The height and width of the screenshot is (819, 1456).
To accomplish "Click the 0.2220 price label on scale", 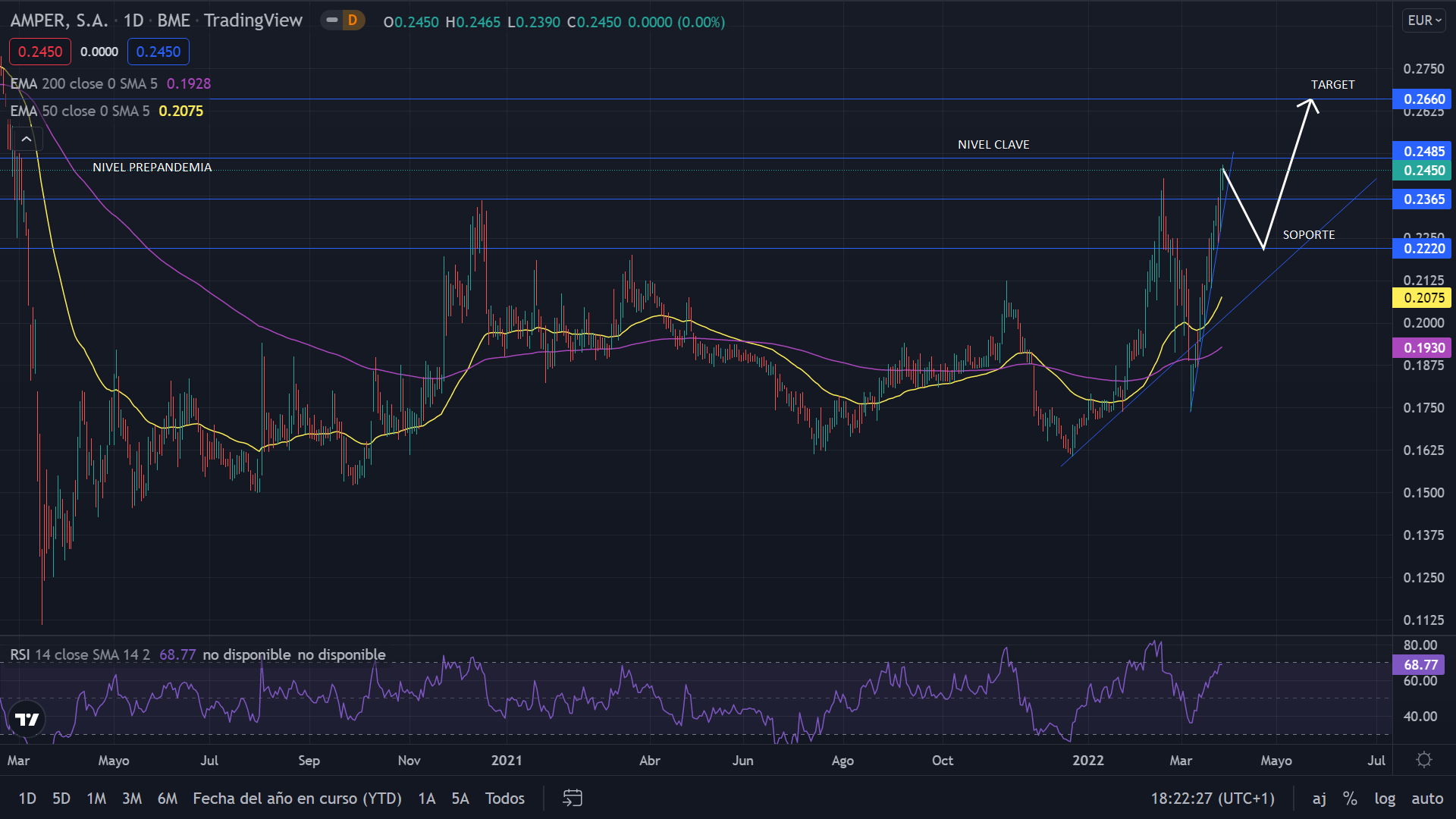I will 1423,249.
